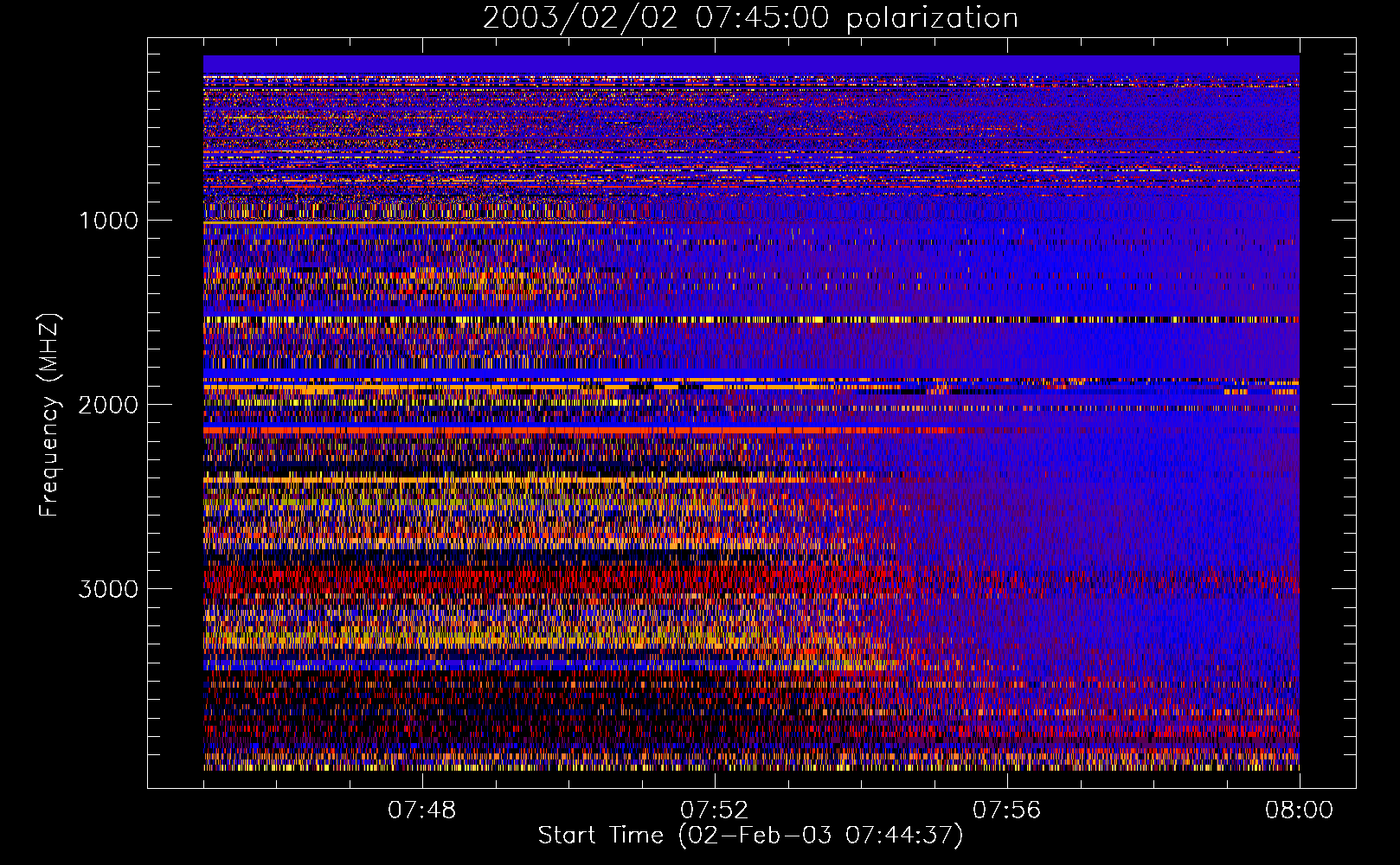The image size is (1400, 865).
Task: Click the 07:52 time tick label
Action: [x=715, y=811]
